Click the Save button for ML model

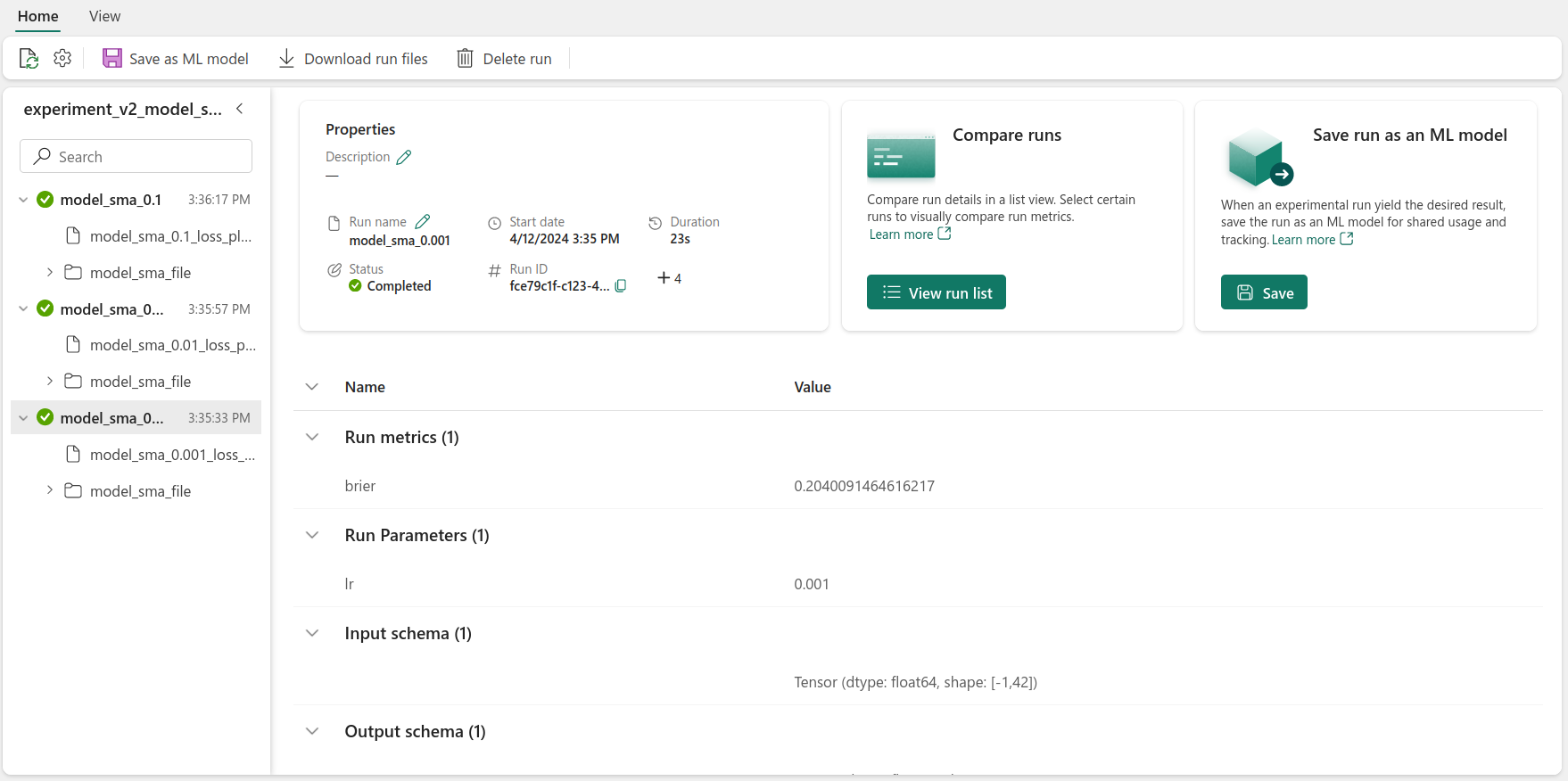1263,292
